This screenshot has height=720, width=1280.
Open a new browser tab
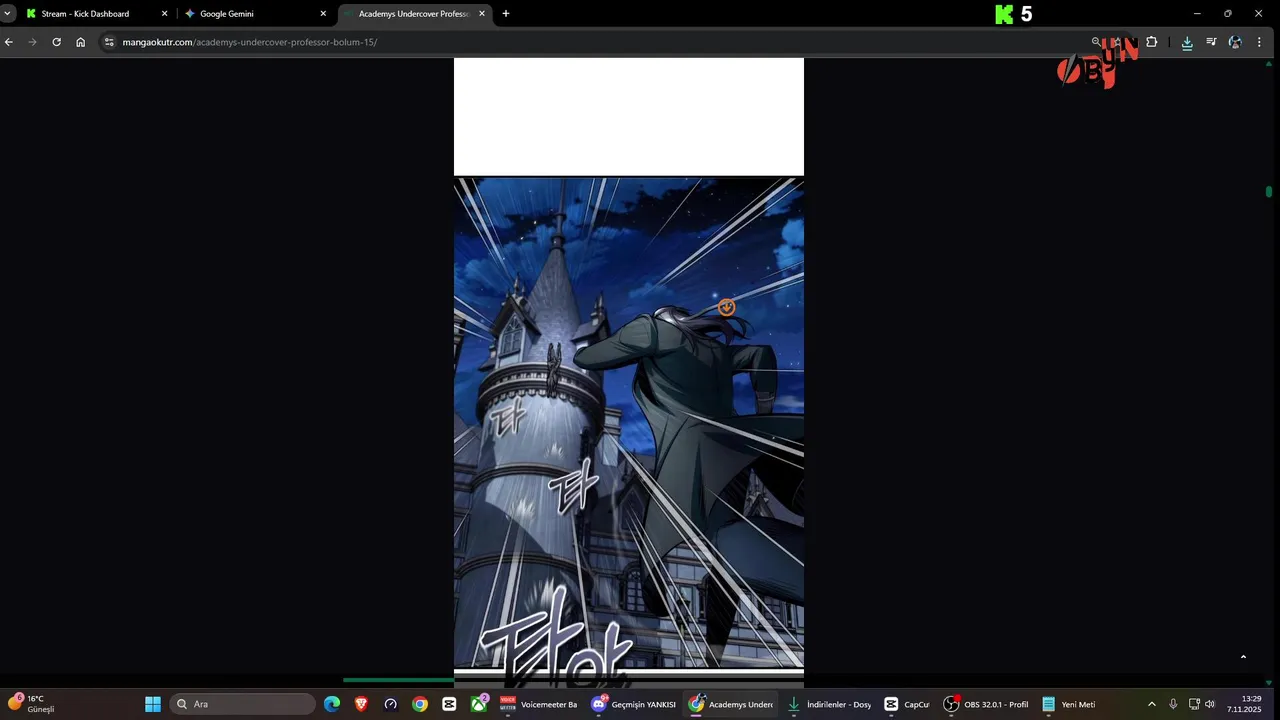pyautogui.click(x=505, y=14)
